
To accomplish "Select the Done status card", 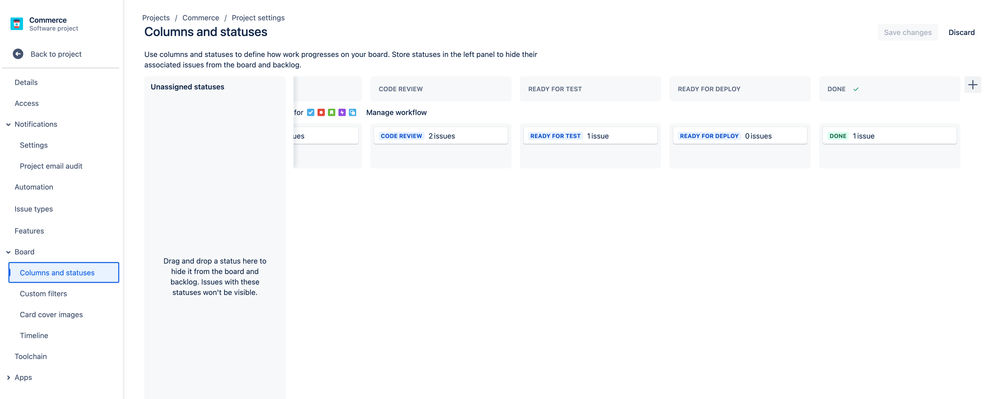I will click(889, 136).
